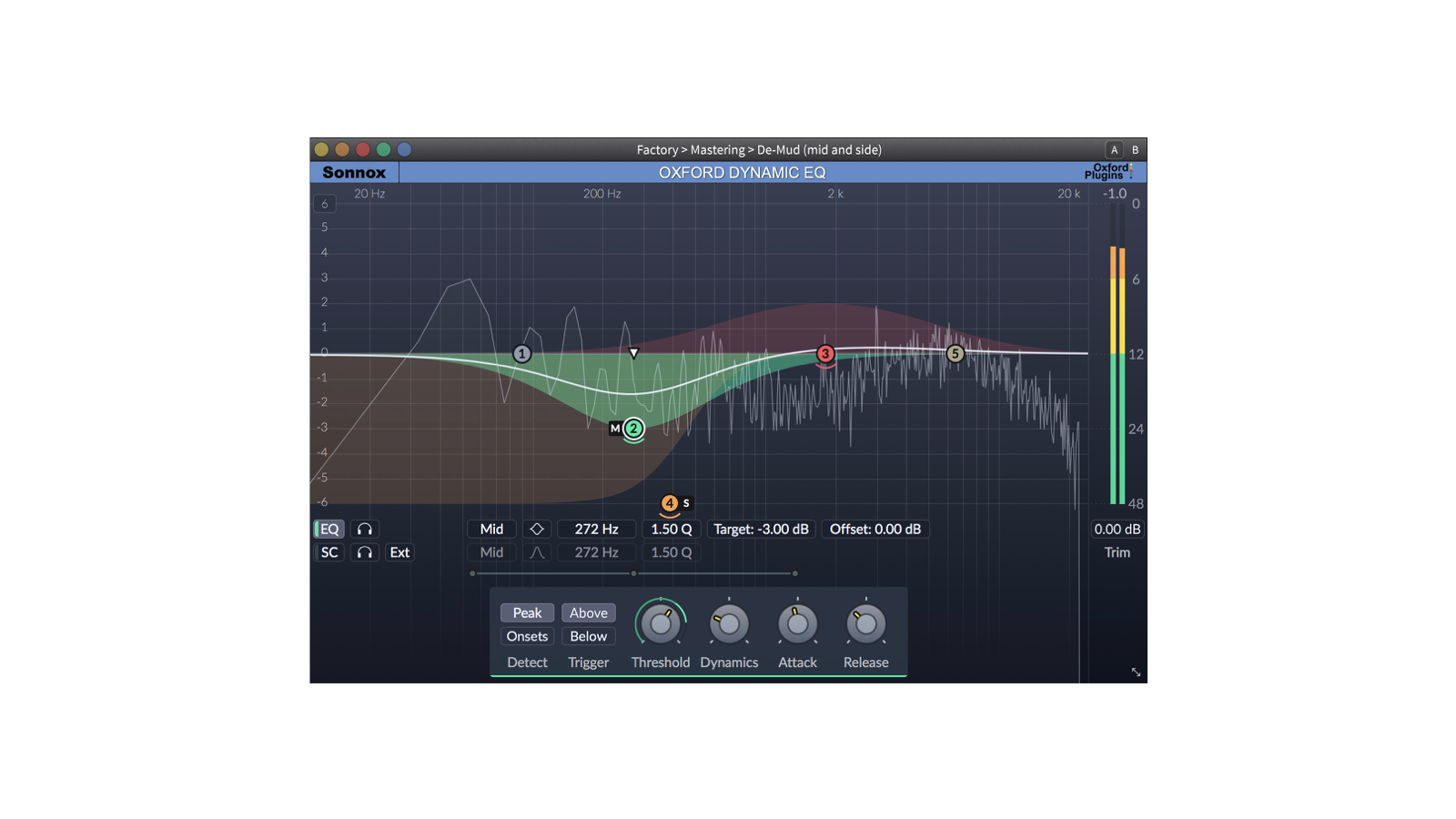
Task: Click the 272 Hz EQ frequency field
Action: click(596, 529)
